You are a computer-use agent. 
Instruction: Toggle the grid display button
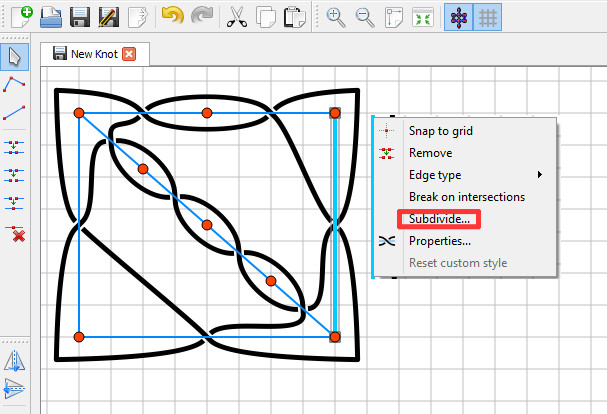click(487, 17)
